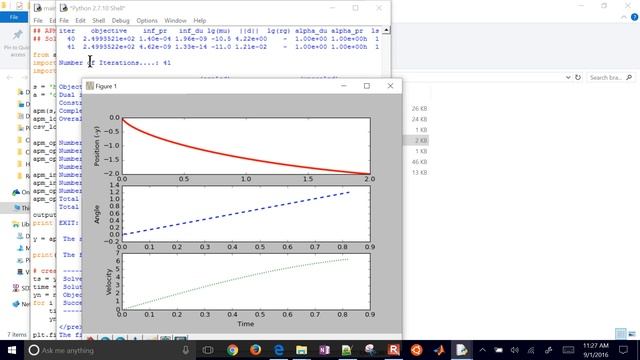Refresh the Explorer folder view

pos(578,77)
